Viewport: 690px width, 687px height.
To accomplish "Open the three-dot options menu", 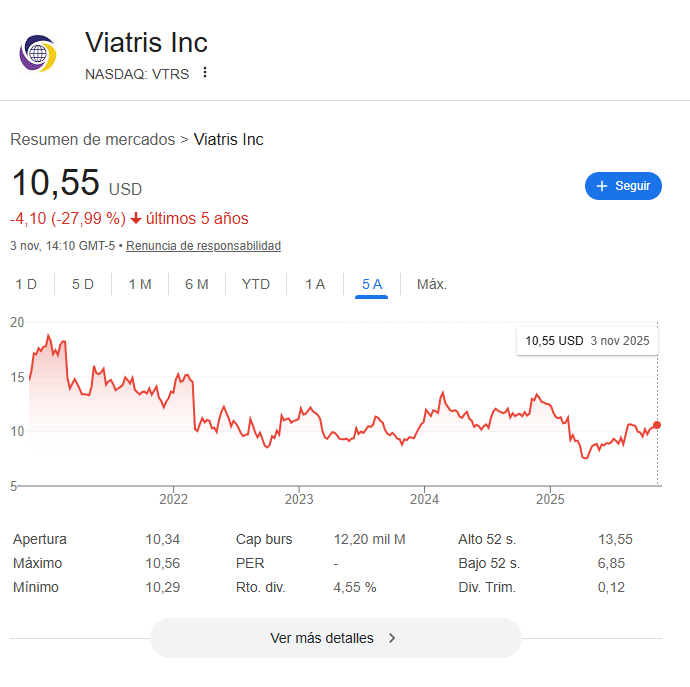I will point(205,72).
